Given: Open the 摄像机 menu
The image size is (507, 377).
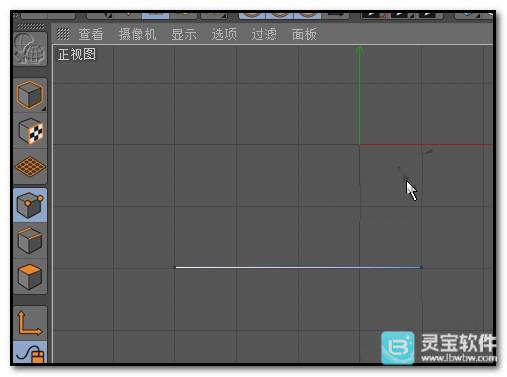Looking at the screenshot, I should (137, 34).
